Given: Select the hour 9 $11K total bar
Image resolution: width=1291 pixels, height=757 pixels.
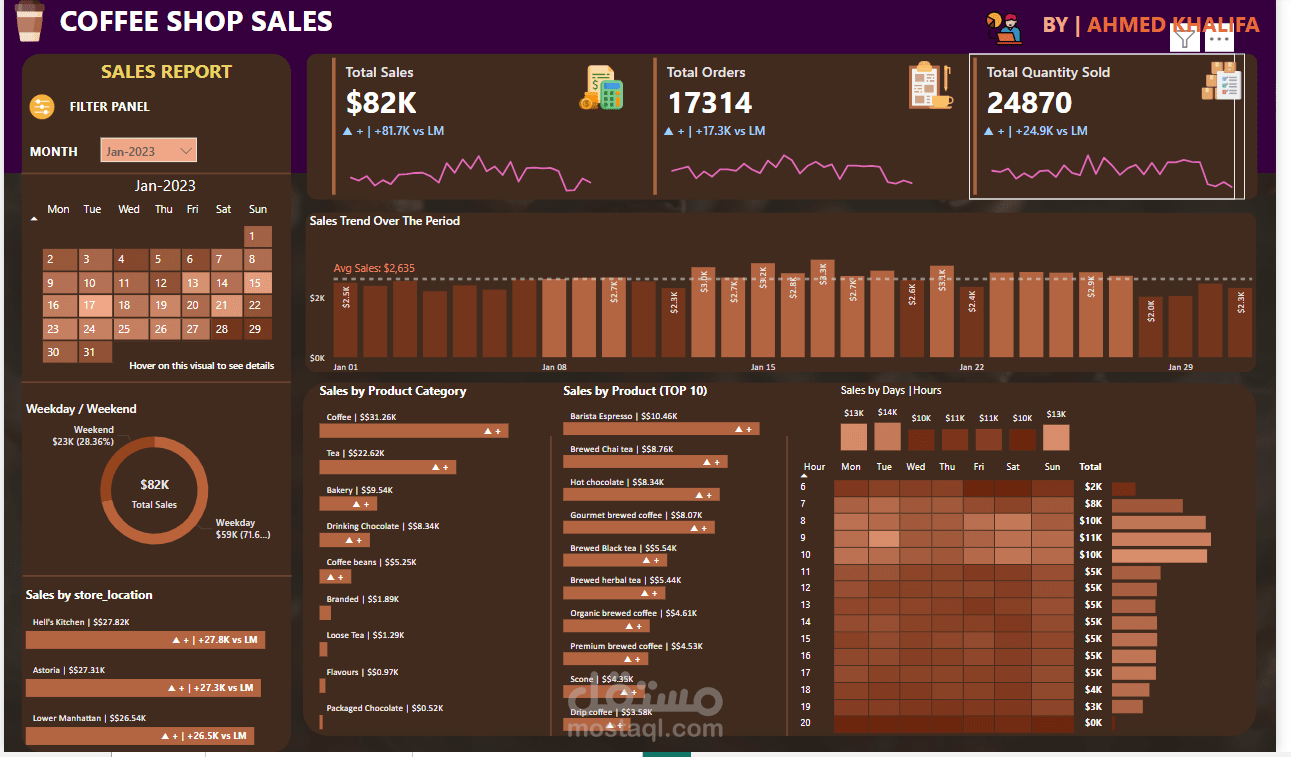Looking at the screenshot, I should click(1161, 539).
